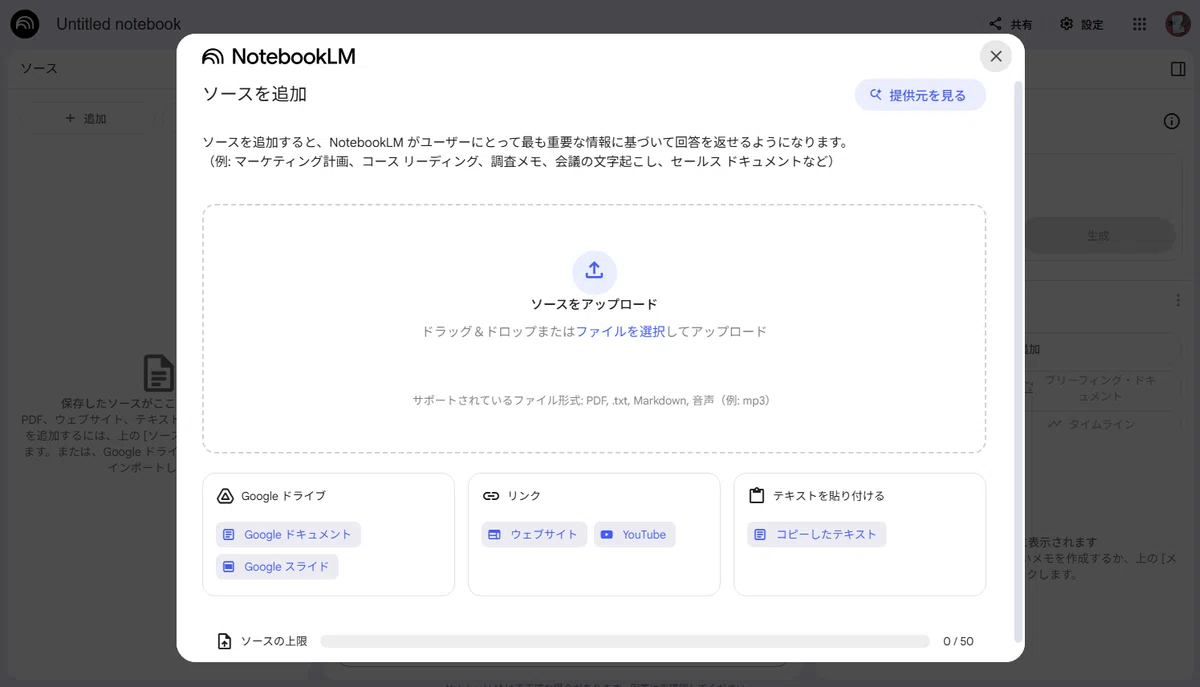Open the Google apps grid icon
This screenshot has height=687, width=1200.
coord(1139,24)
